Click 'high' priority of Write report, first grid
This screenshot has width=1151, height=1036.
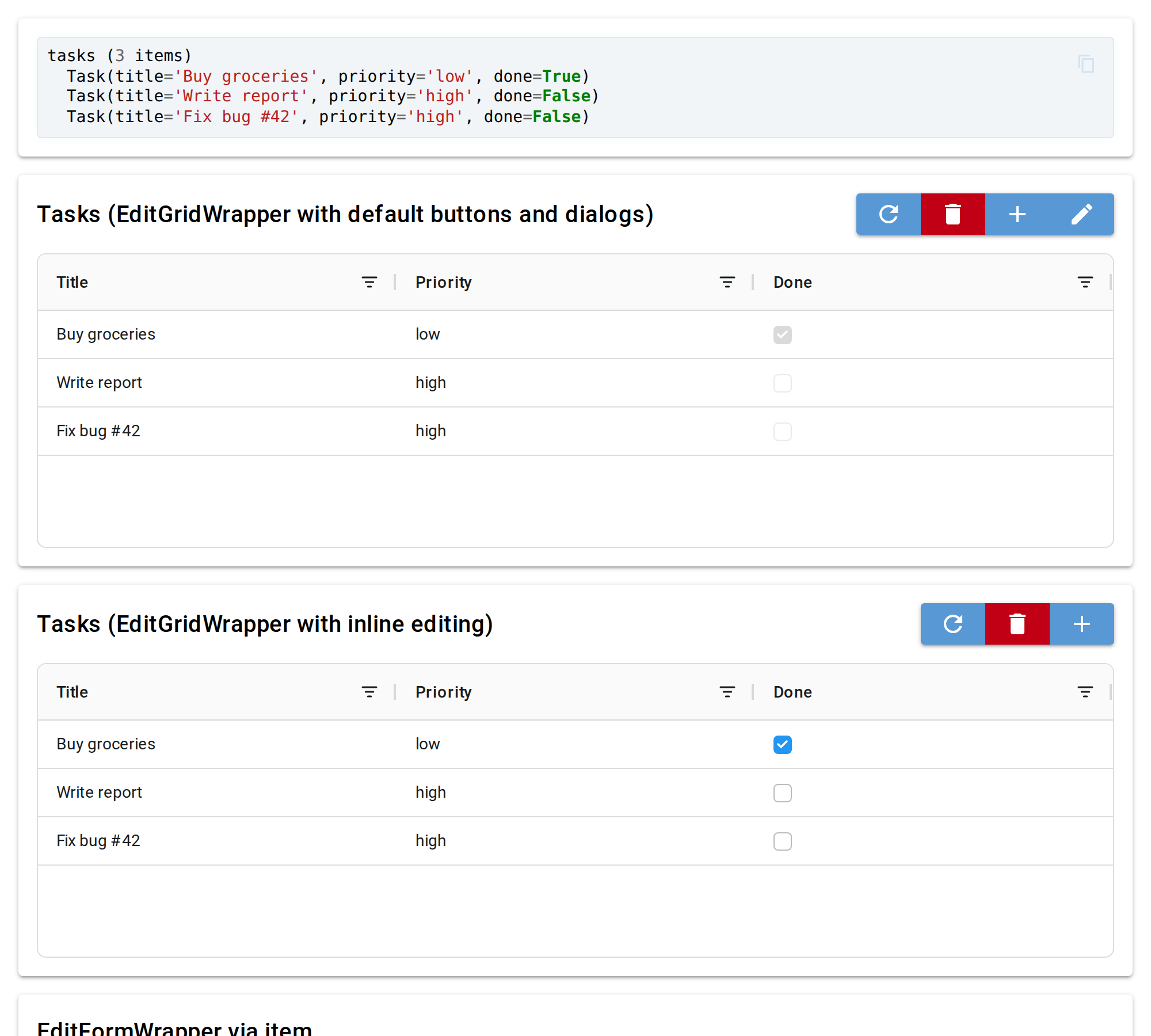pos(575,383)
